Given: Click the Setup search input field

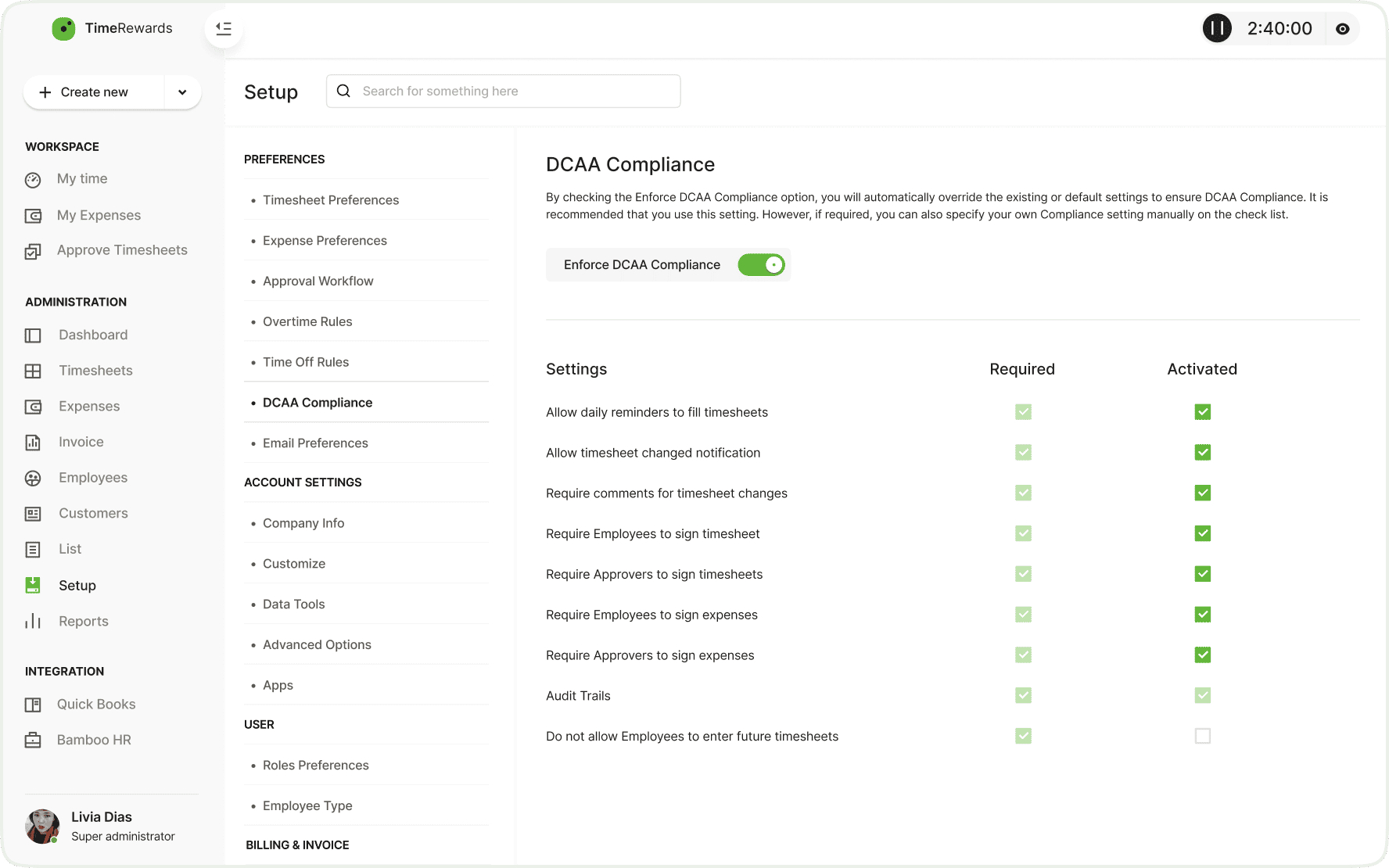Looking at the screenshot, I should click(516, 91).
